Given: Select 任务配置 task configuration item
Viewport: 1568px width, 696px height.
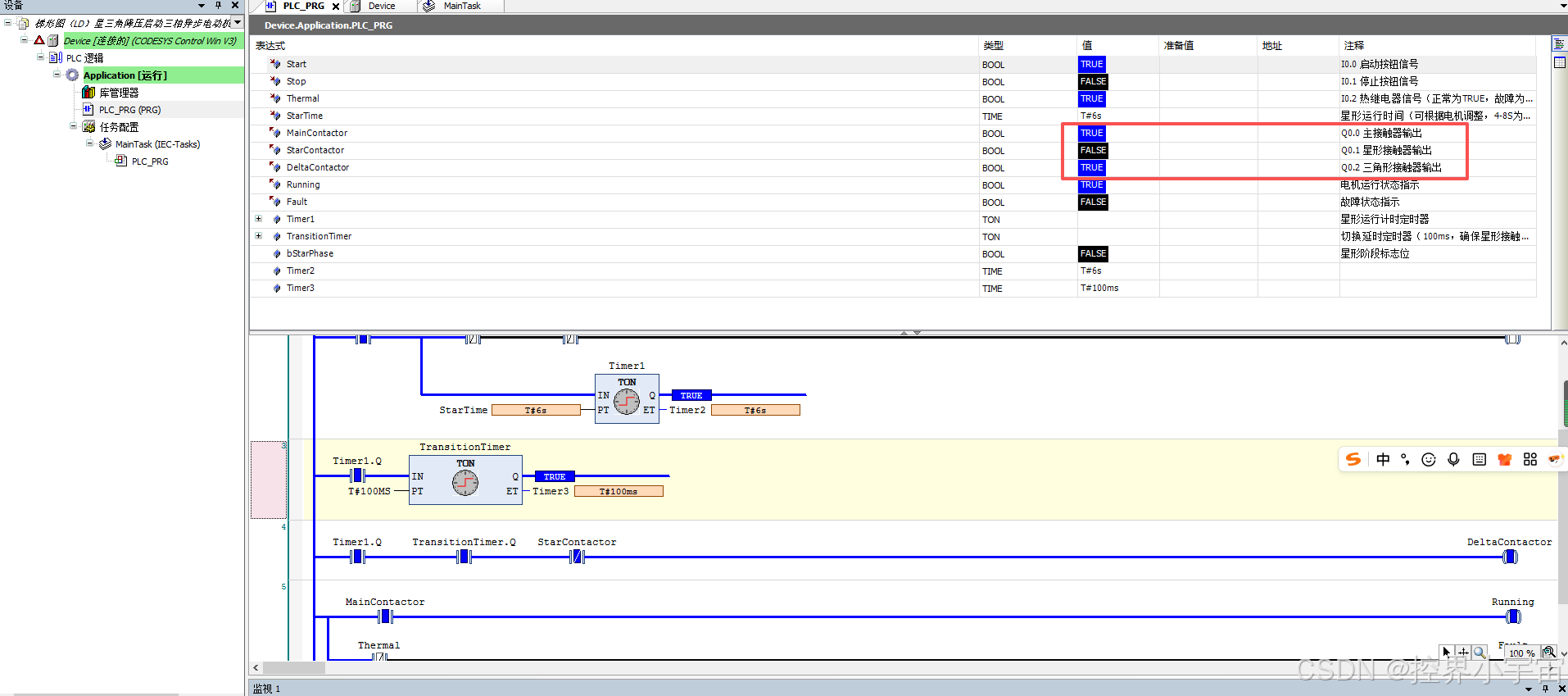Looking at the screenshot, I should coord(119,127).
